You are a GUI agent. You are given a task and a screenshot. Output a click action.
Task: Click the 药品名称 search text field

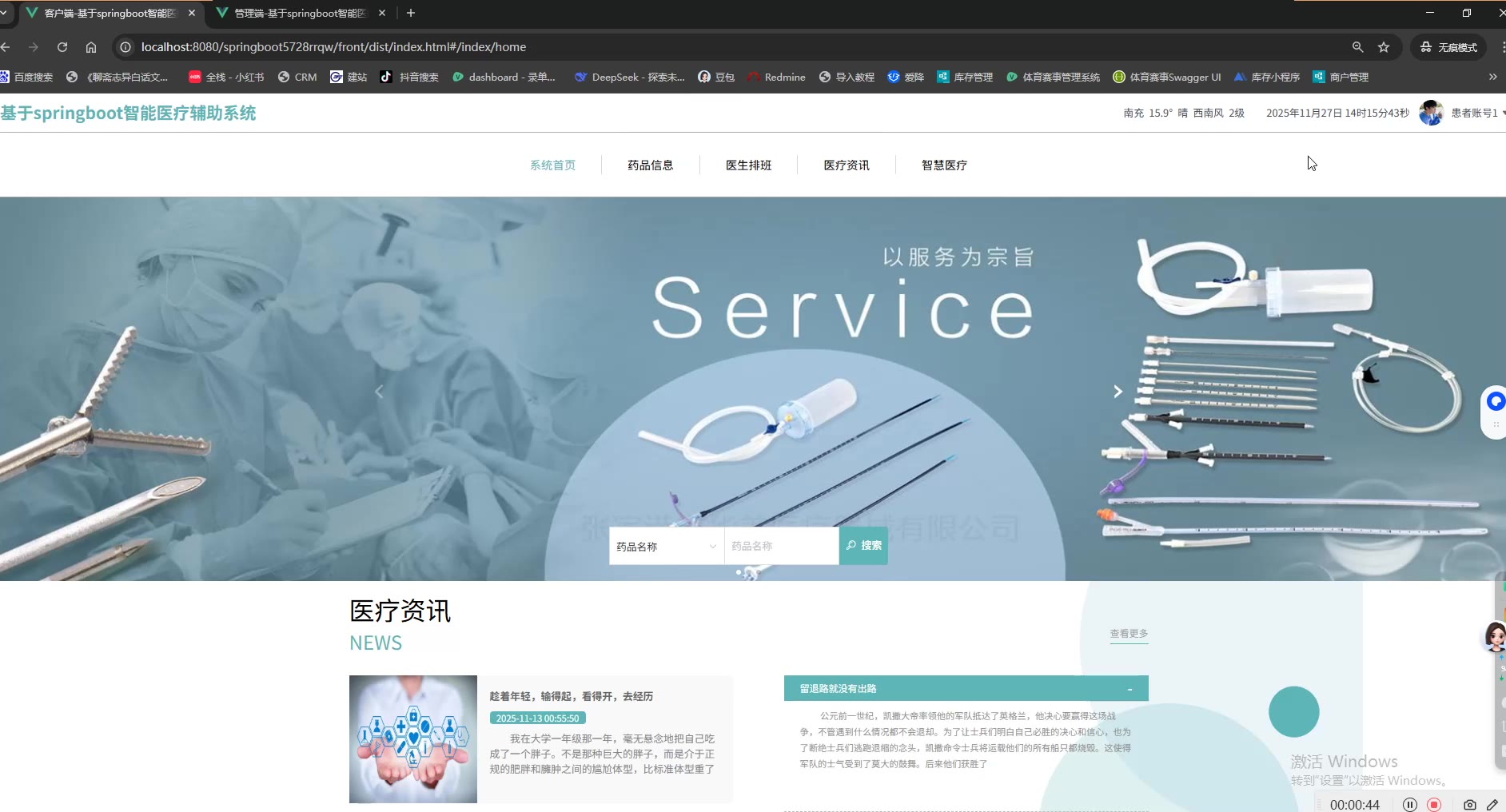pos(782,546)
